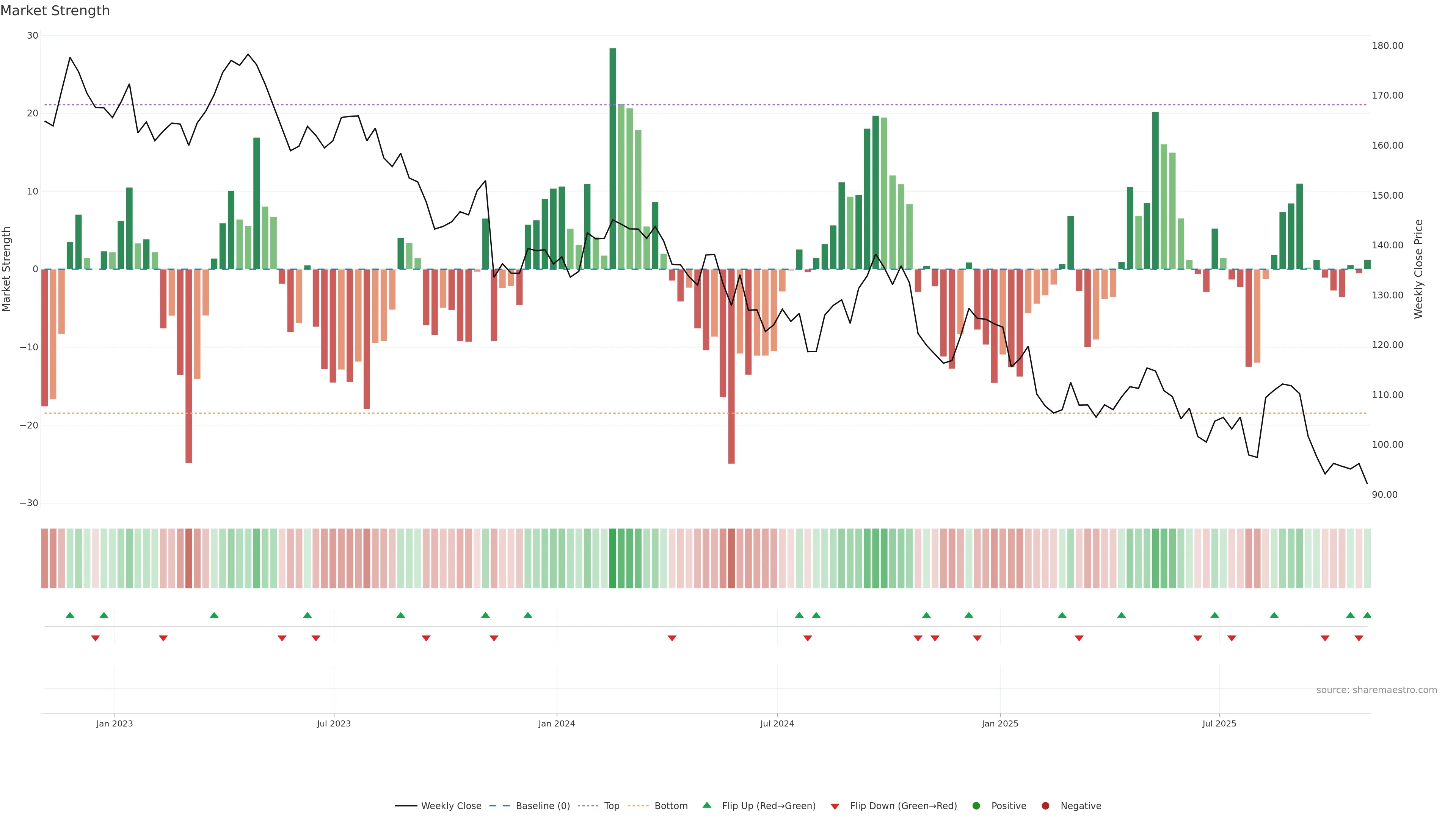Click Positive green circle legend icon
The width and height of the screenshot is (1456, 819).
click(x=976, y=805)
